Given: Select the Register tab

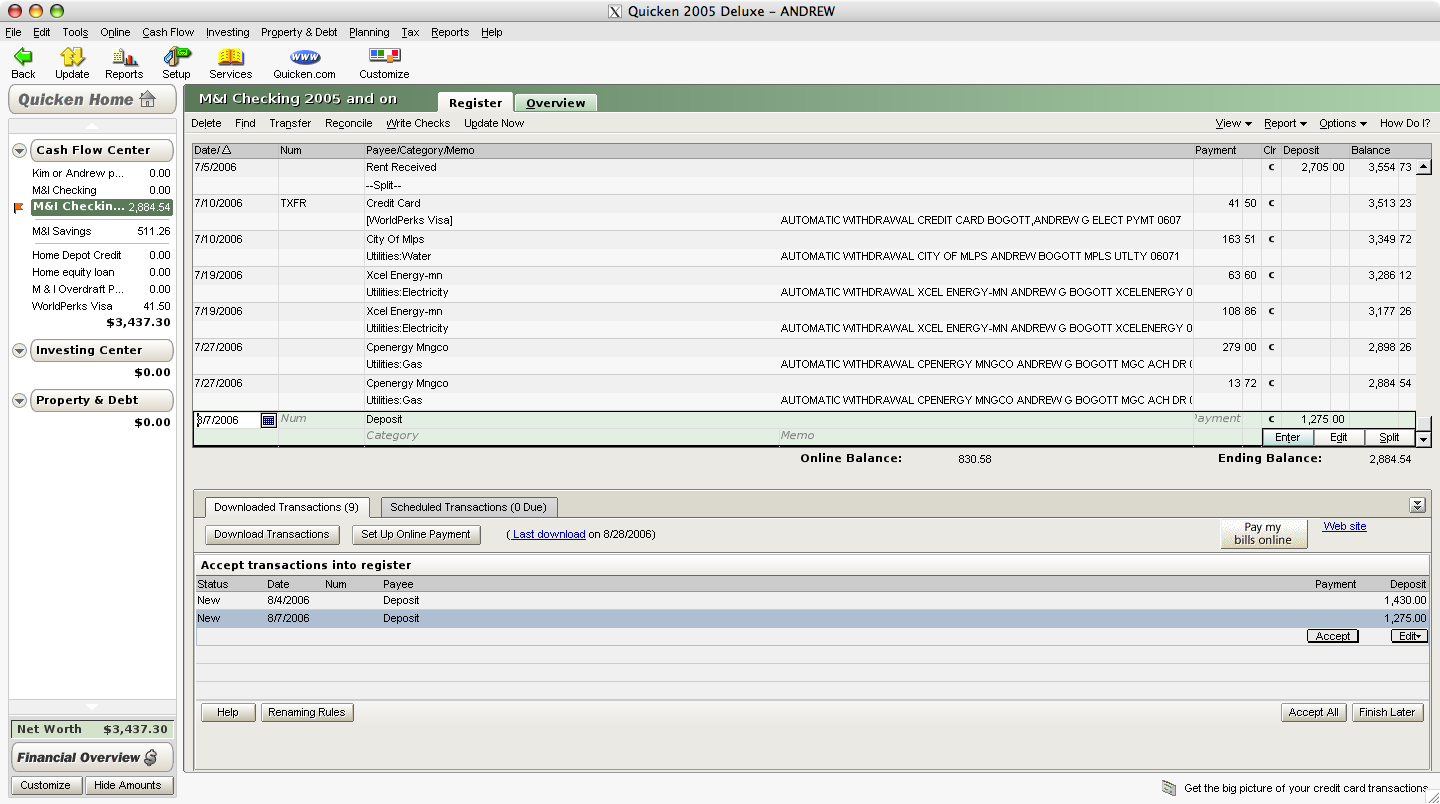Looking at the screenshot, I should click(x=475, y=102).
